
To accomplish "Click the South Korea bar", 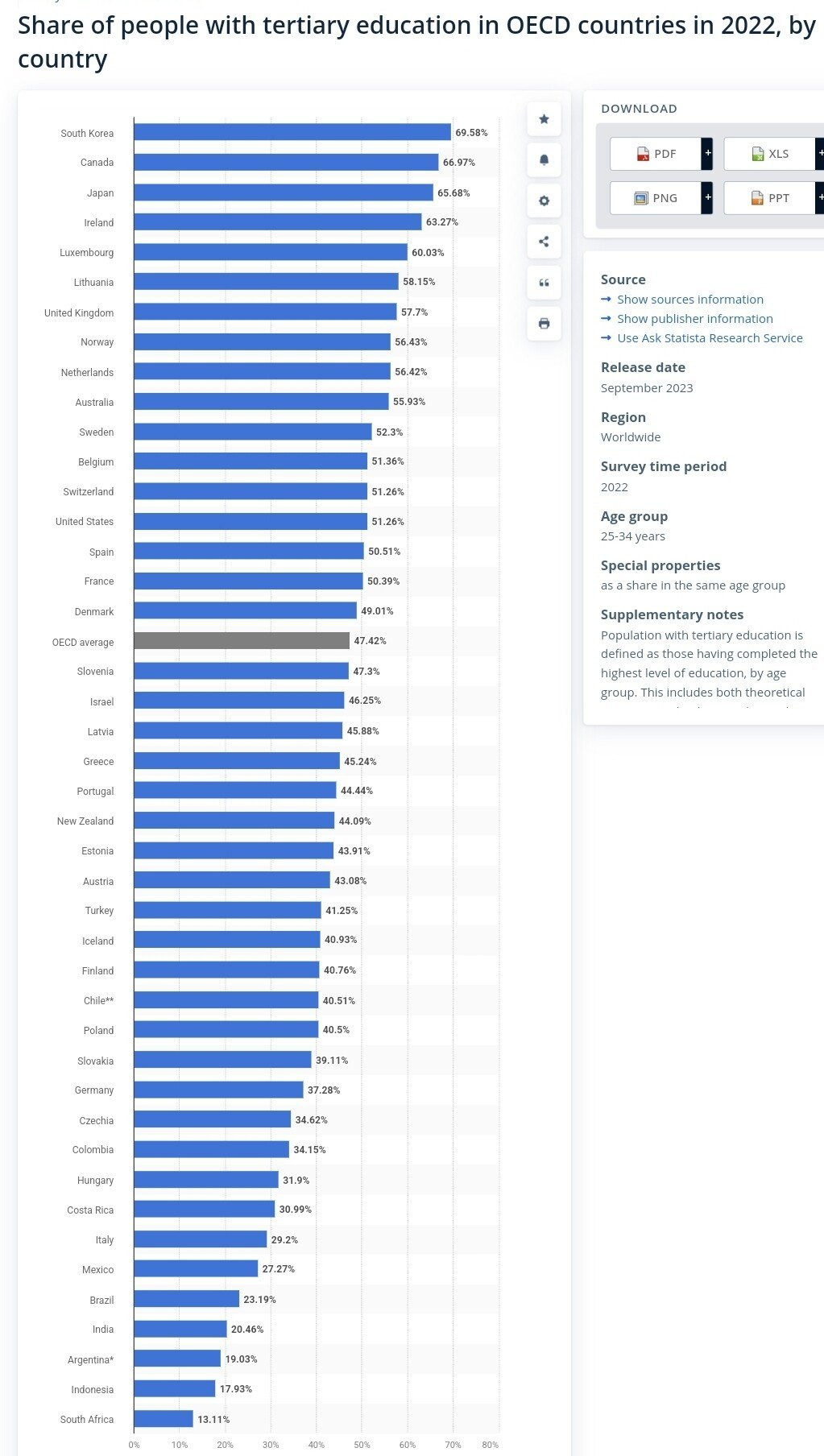I will click(292, 132).
